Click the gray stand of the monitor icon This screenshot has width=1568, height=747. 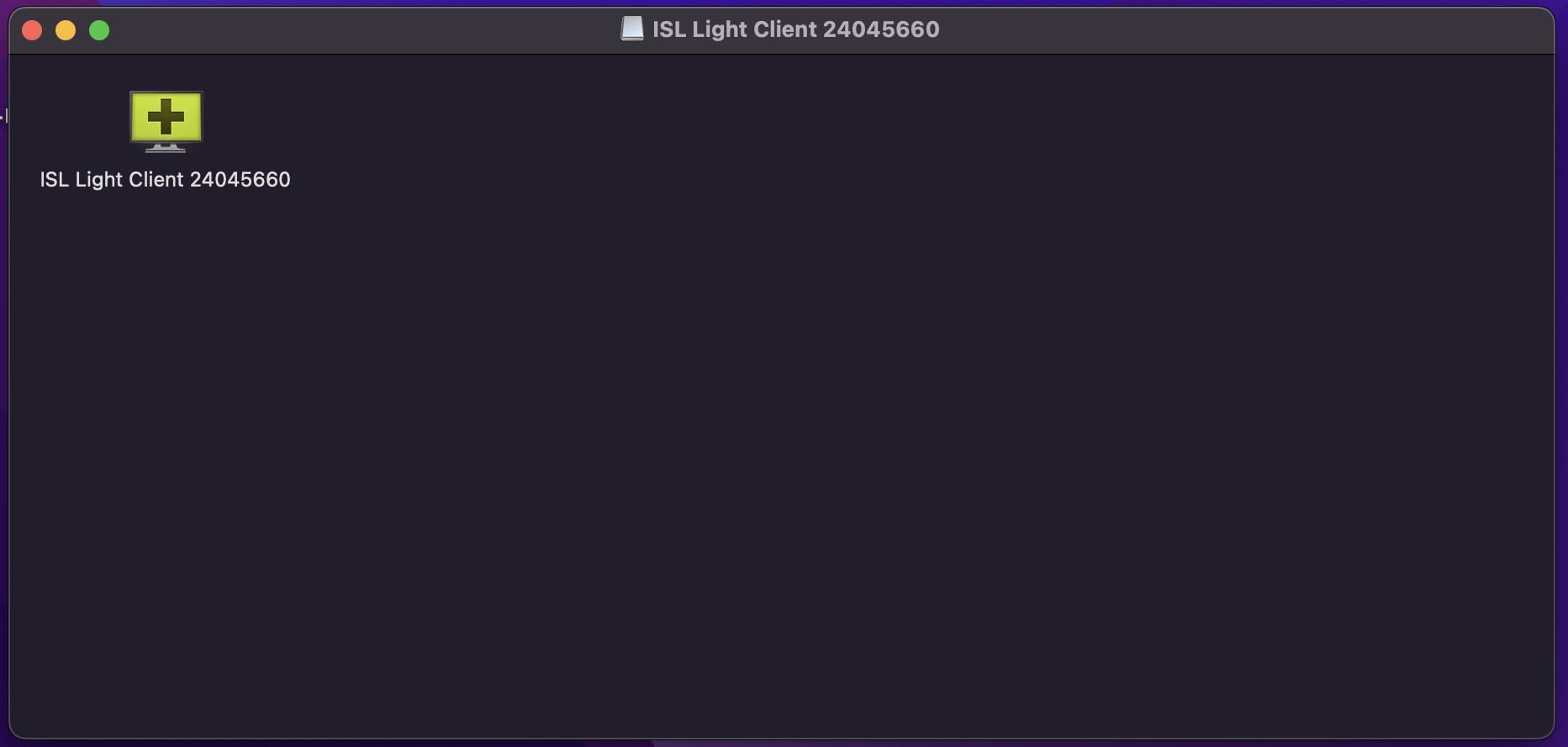coord(166,147)
